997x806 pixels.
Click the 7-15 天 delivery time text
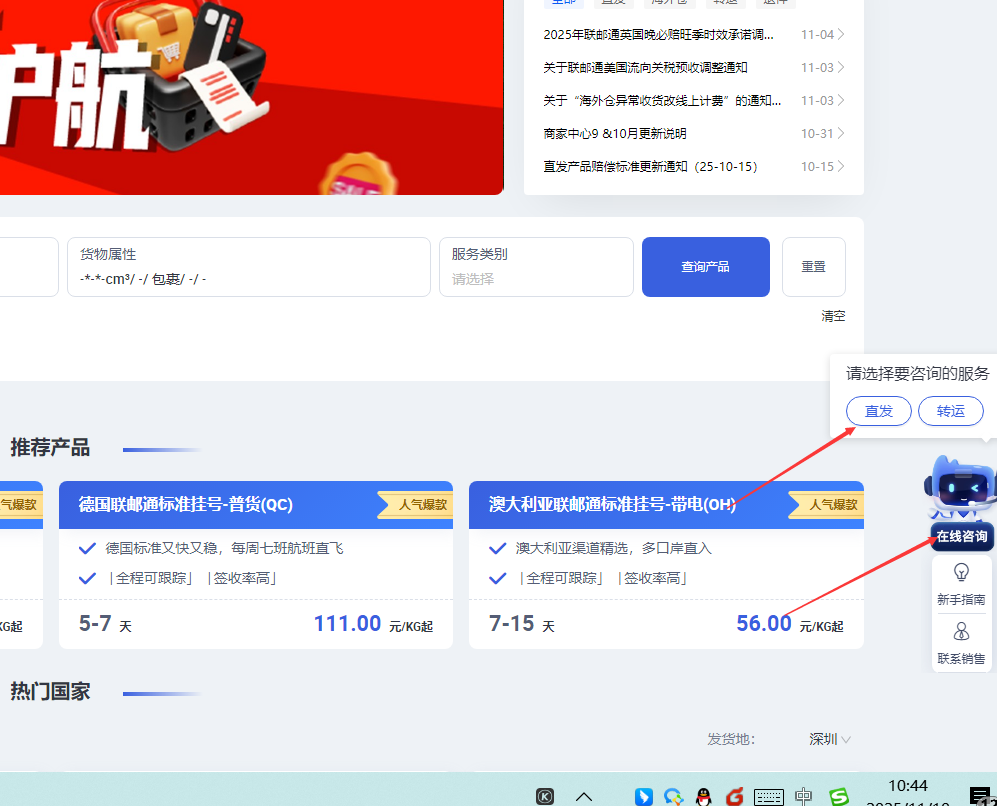point(521,624)
